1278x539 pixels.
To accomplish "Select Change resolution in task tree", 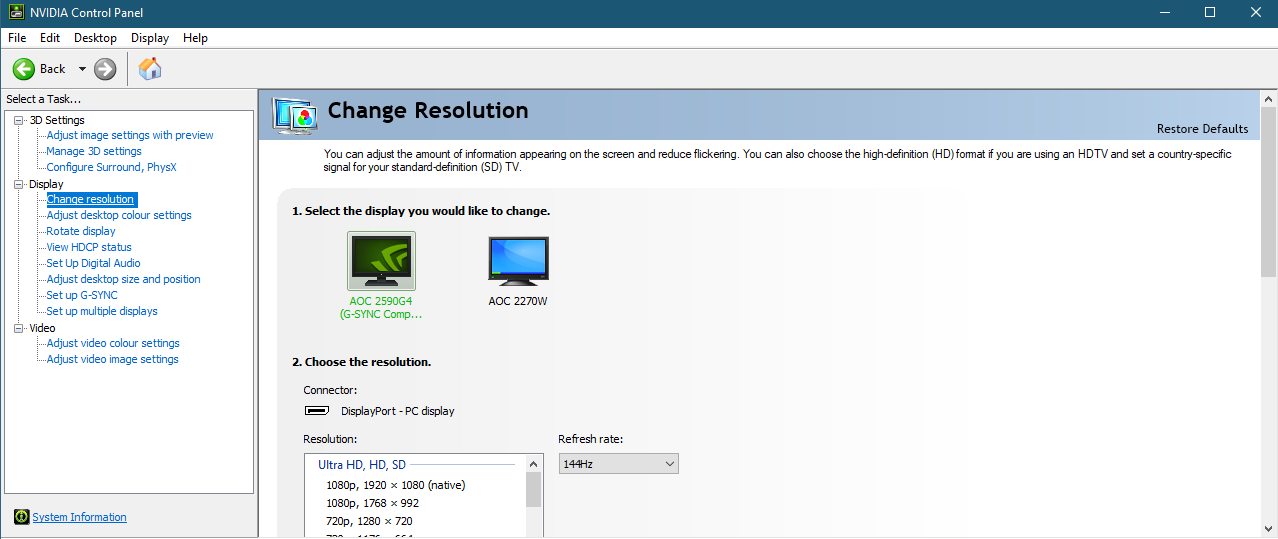I will click(90, 199).
